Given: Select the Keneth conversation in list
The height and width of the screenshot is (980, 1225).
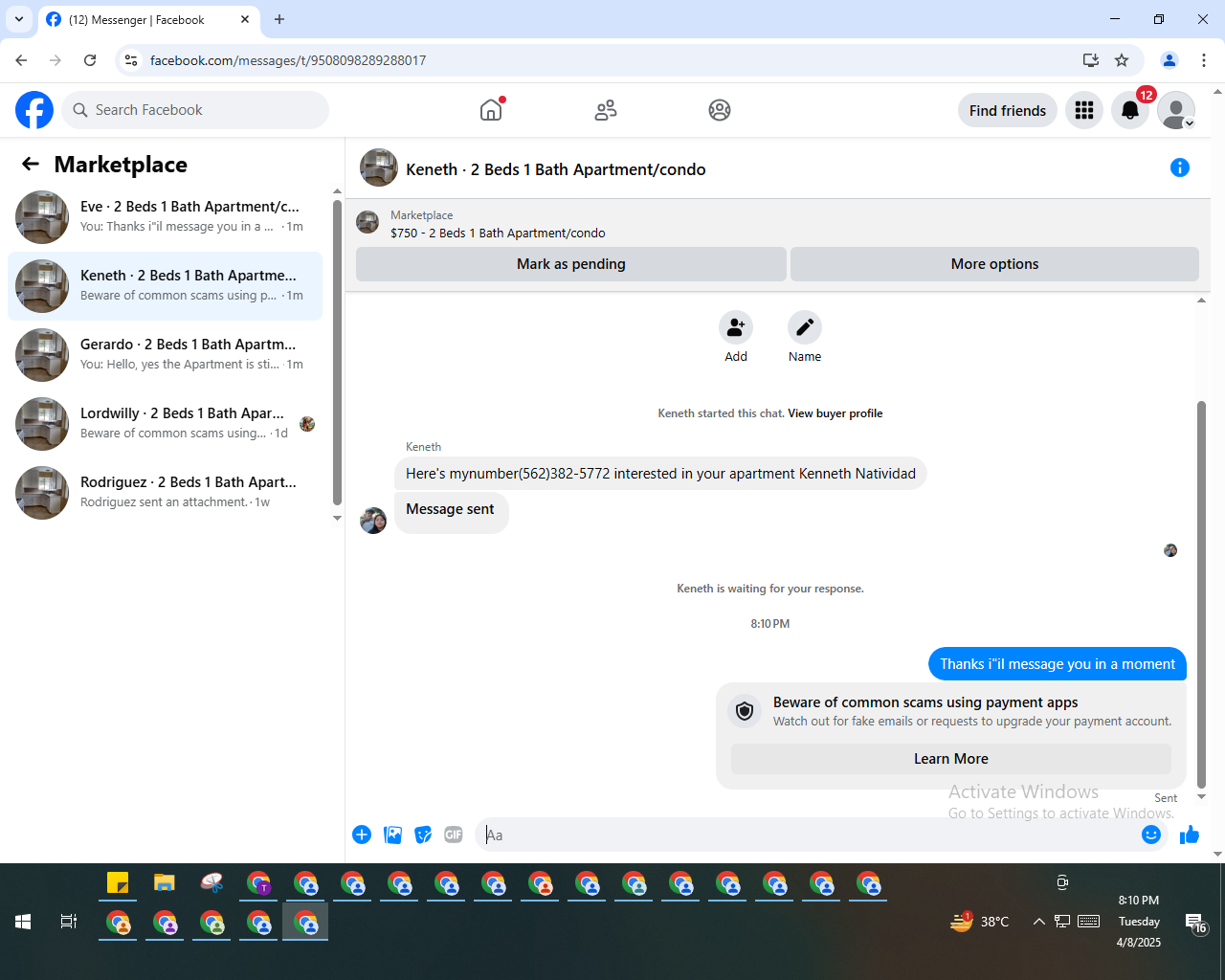Looking at the screenshot, I should (165, 286).
